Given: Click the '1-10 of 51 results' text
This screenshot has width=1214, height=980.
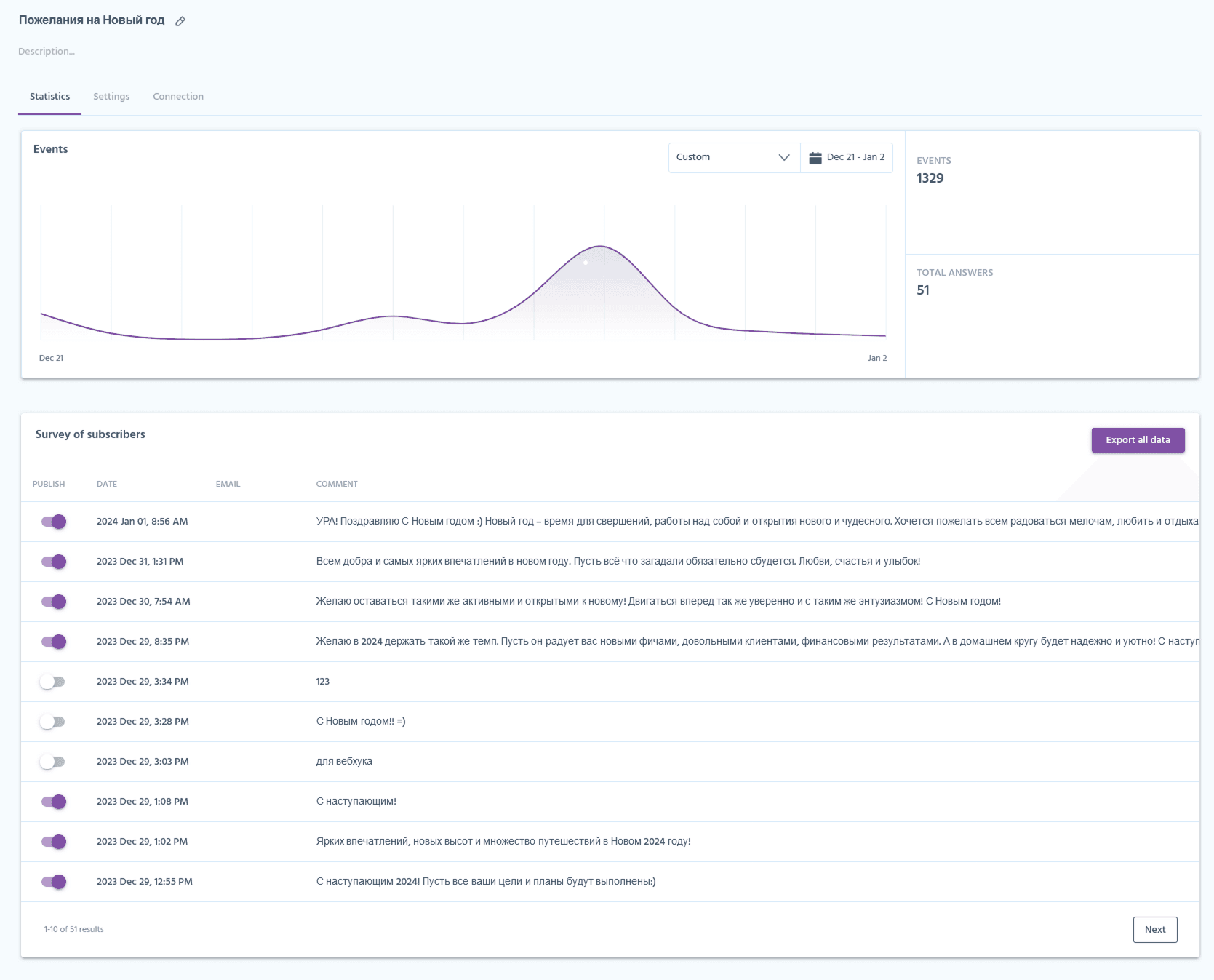Looking at the screenshot, I should 73,930.
